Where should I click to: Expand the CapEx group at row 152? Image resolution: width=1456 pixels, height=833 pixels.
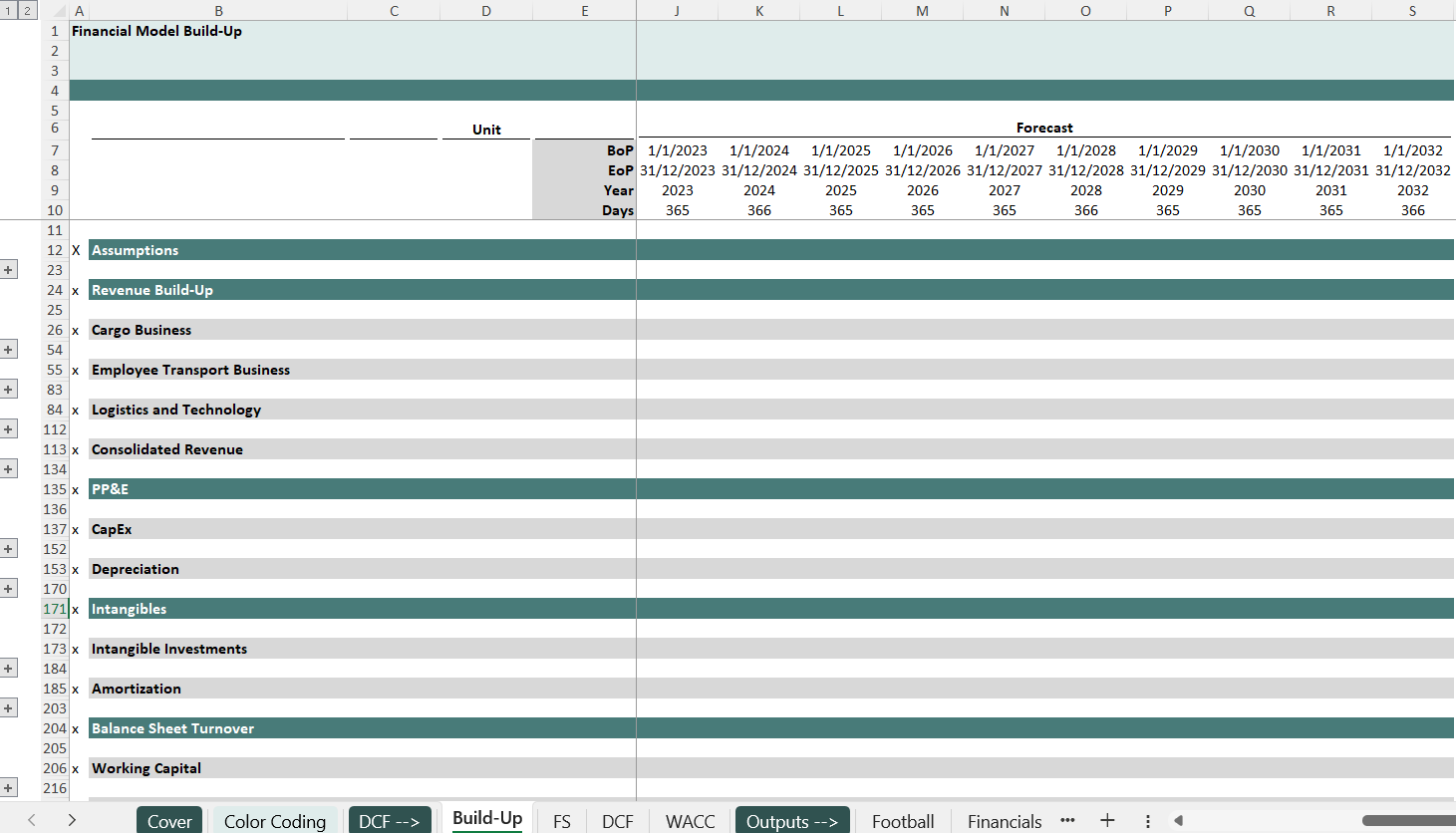pos(8,549)
